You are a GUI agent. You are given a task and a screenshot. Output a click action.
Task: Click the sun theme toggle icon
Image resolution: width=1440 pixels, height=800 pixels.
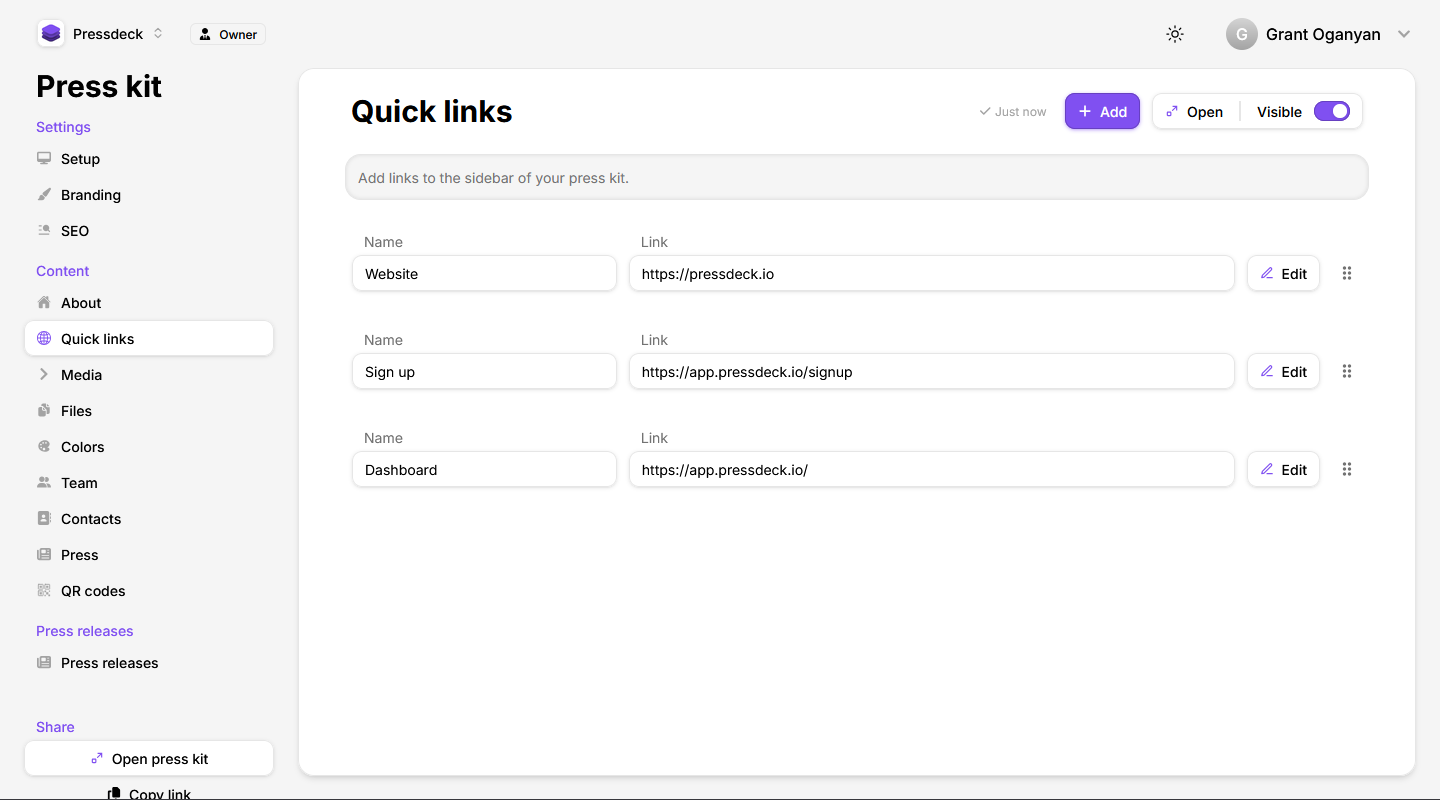tap(1175, 34)
